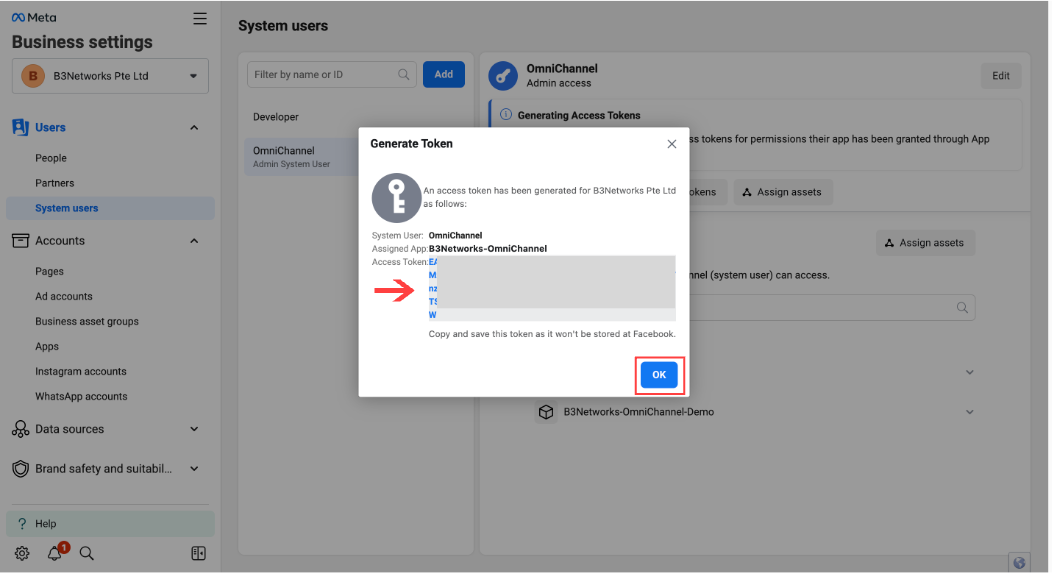1052x576 pixels.
Task: Open the hamburger menu in sidebar
Action: coord(200,18)
